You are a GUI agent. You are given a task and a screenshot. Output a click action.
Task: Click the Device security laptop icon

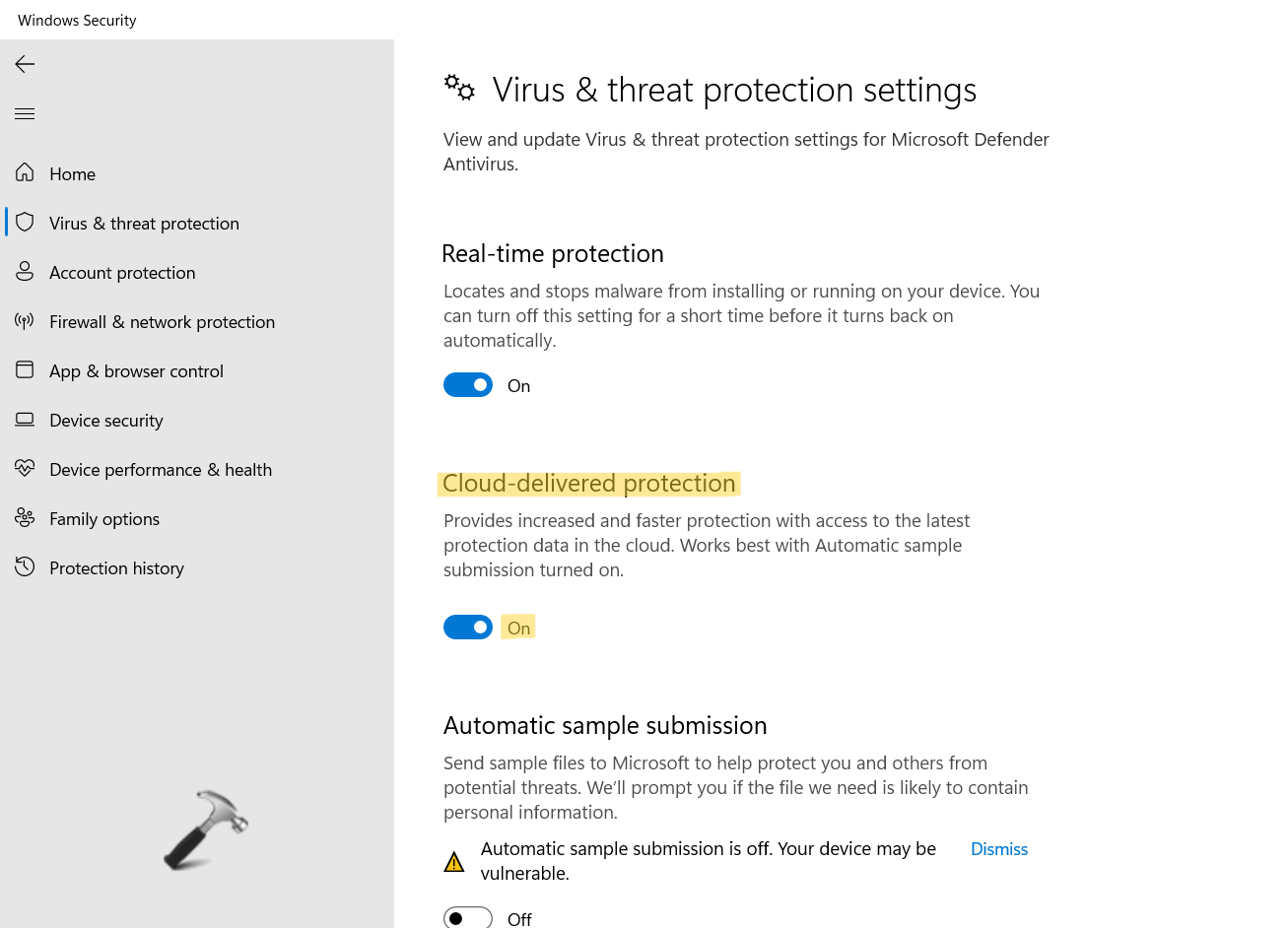(x=25, y=420)
